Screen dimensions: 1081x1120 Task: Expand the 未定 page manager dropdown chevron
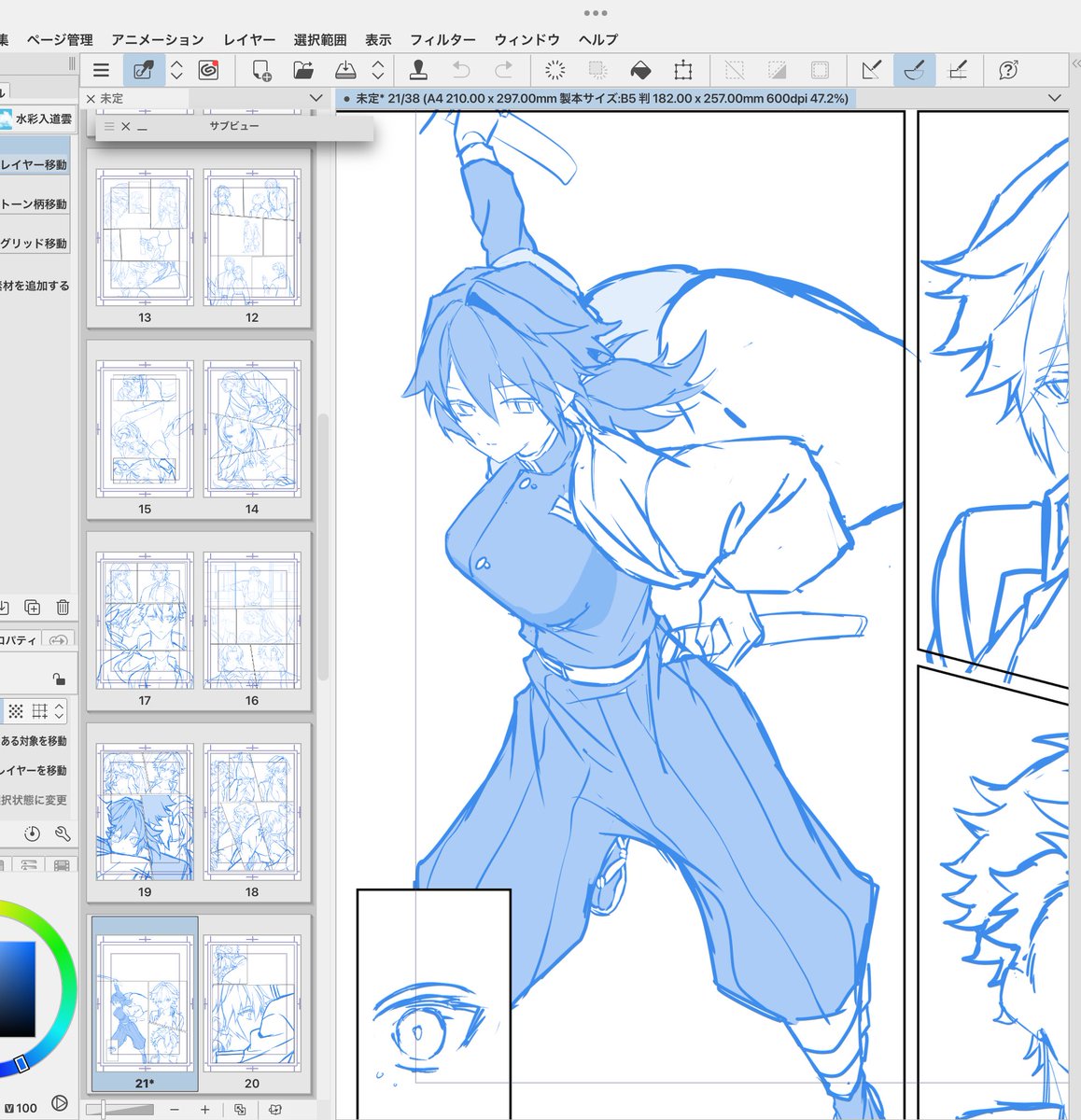point(316,98)
